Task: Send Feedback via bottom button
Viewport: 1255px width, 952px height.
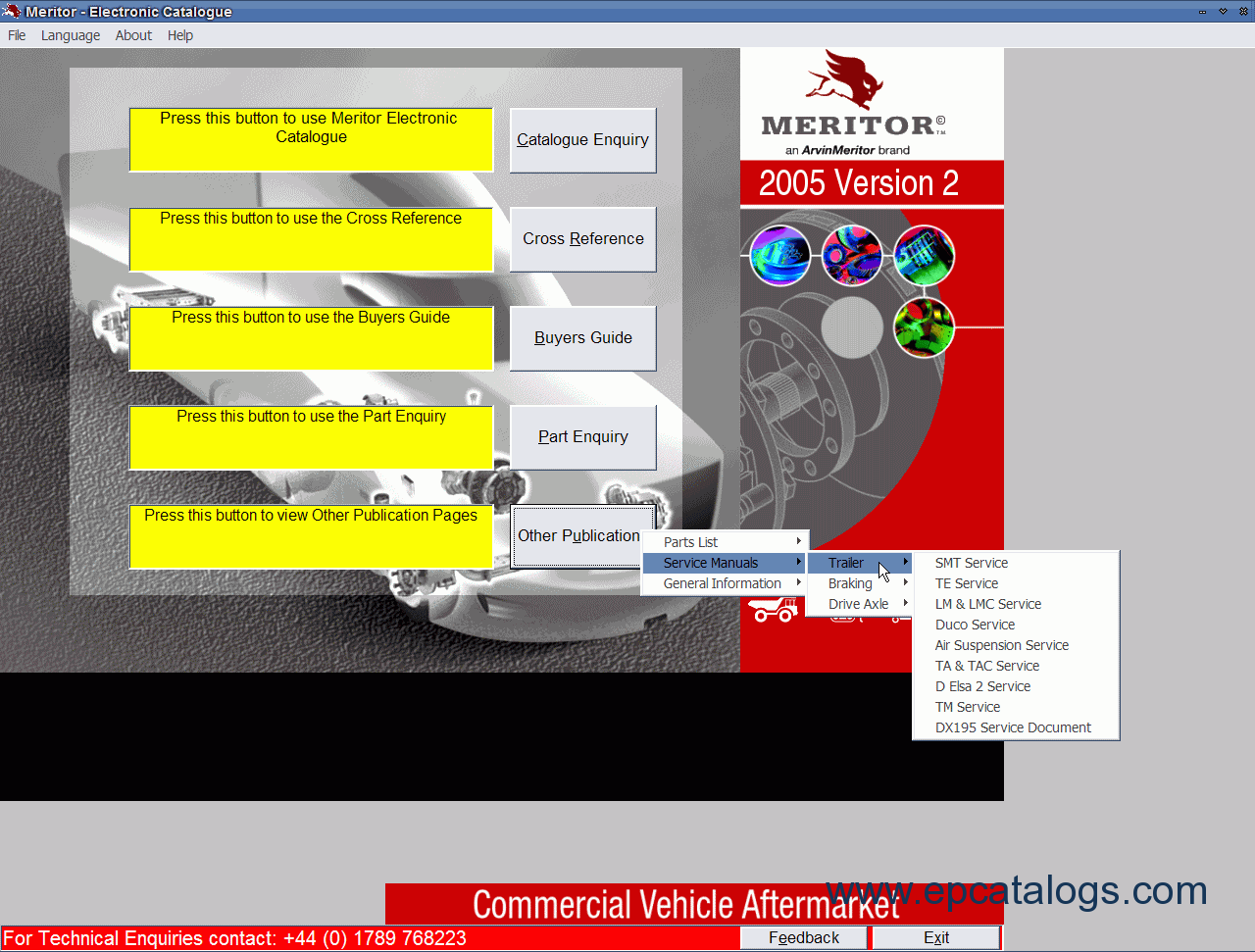Action: click(x=804, y=938)
